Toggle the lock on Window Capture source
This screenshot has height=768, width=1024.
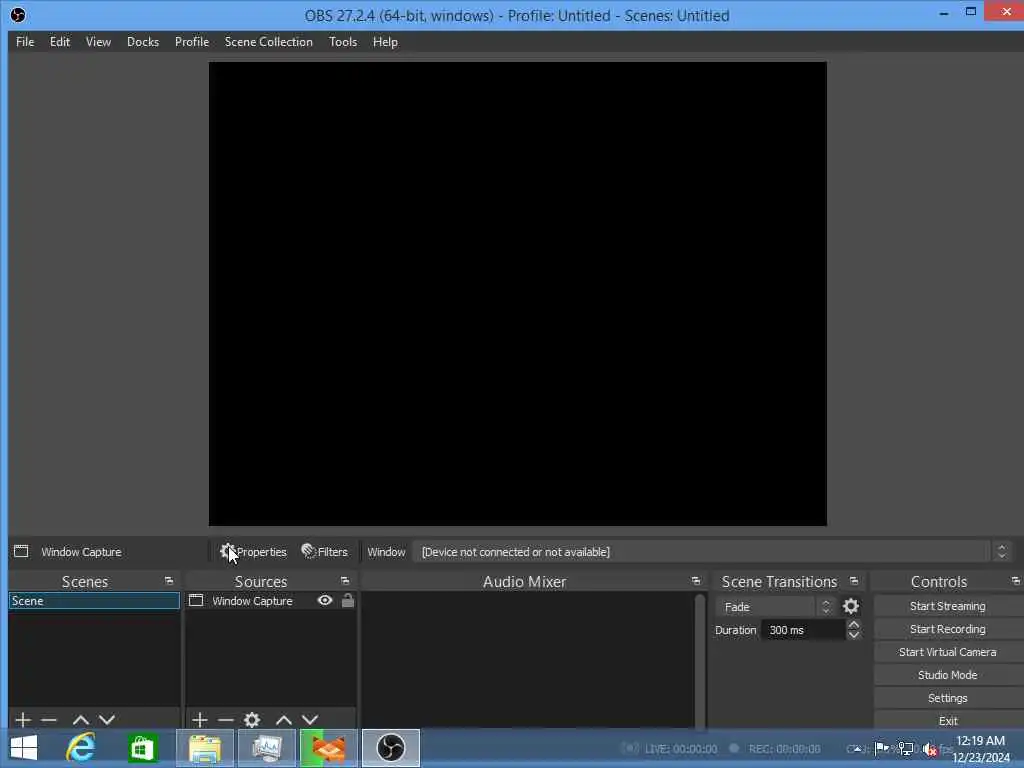348,601
